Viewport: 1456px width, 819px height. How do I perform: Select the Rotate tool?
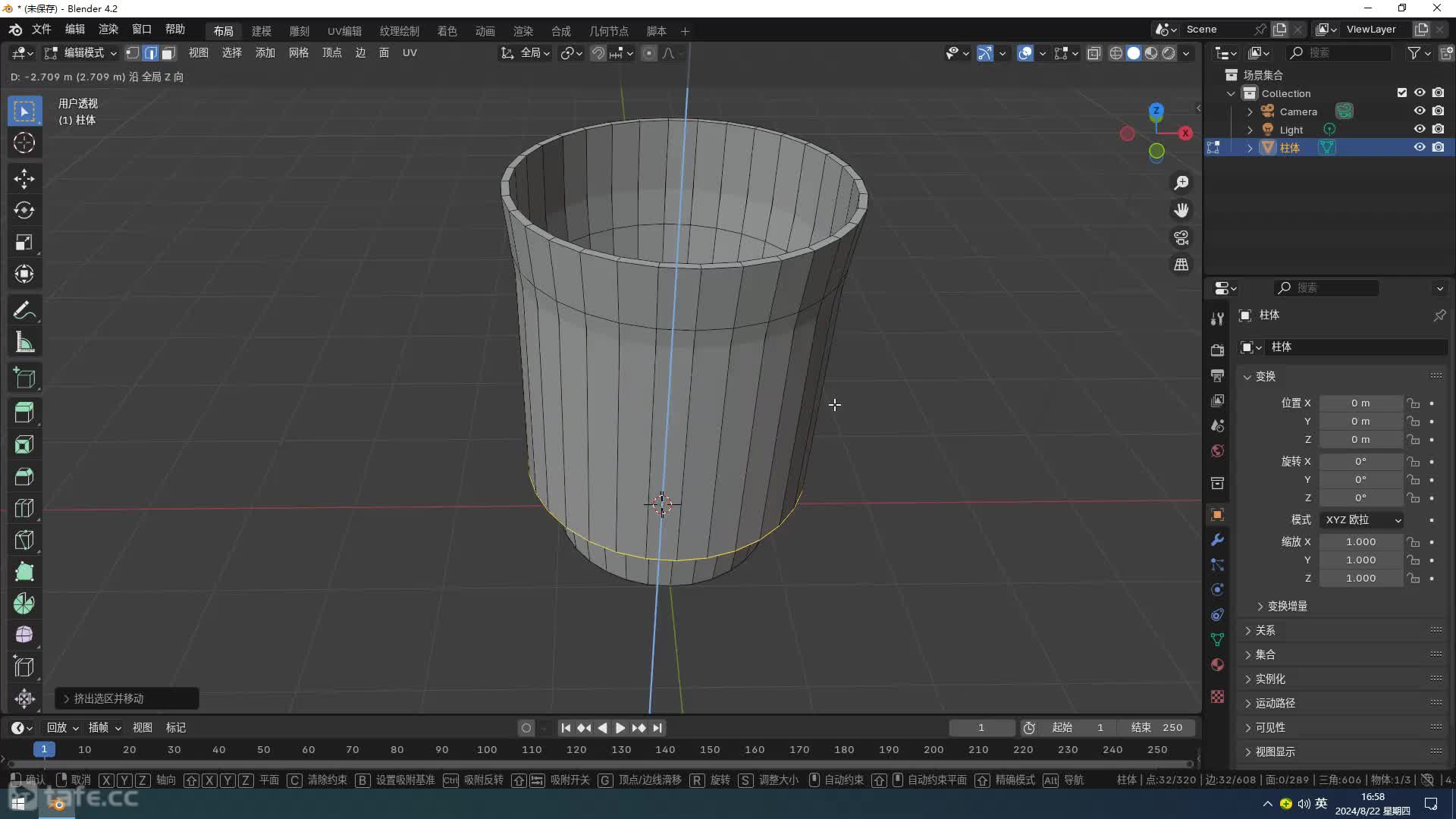24,210
